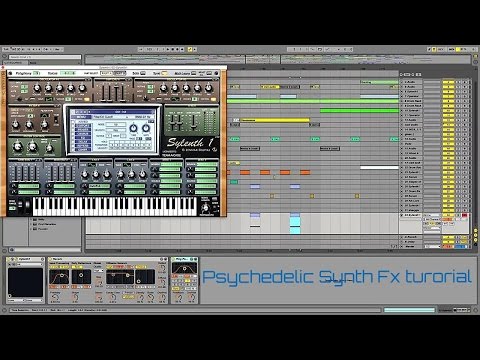Select the DISTORT tab in Sylenth1's effects list
This screenshot has width=480, height=360.
click(83, 126)
